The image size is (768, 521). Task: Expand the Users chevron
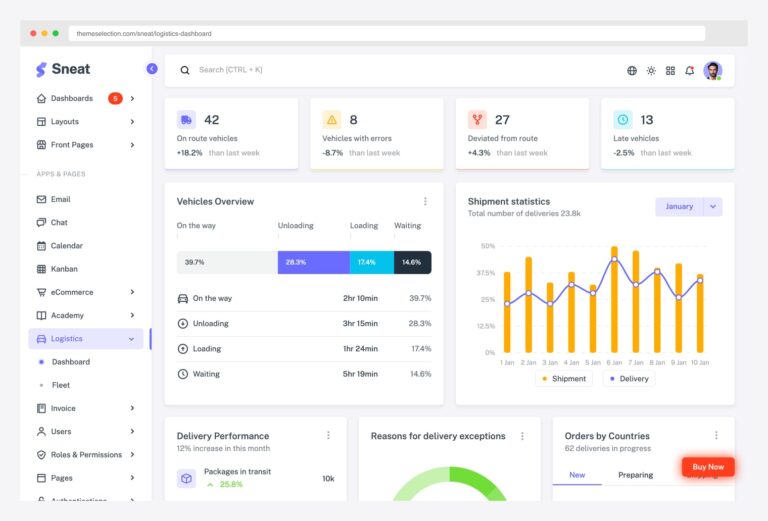click(132, 431)
